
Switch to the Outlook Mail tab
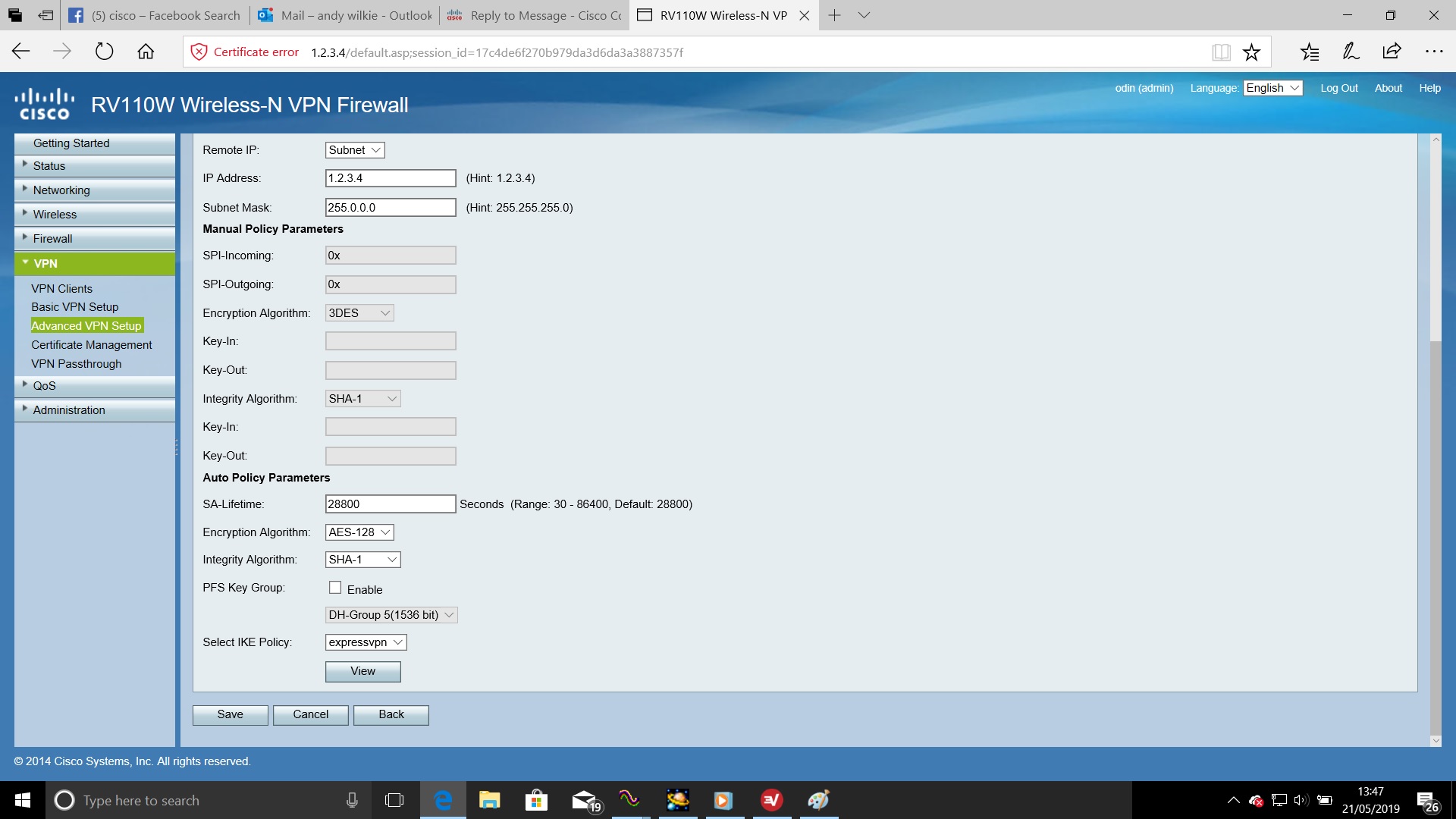click(x=345, y=15)
